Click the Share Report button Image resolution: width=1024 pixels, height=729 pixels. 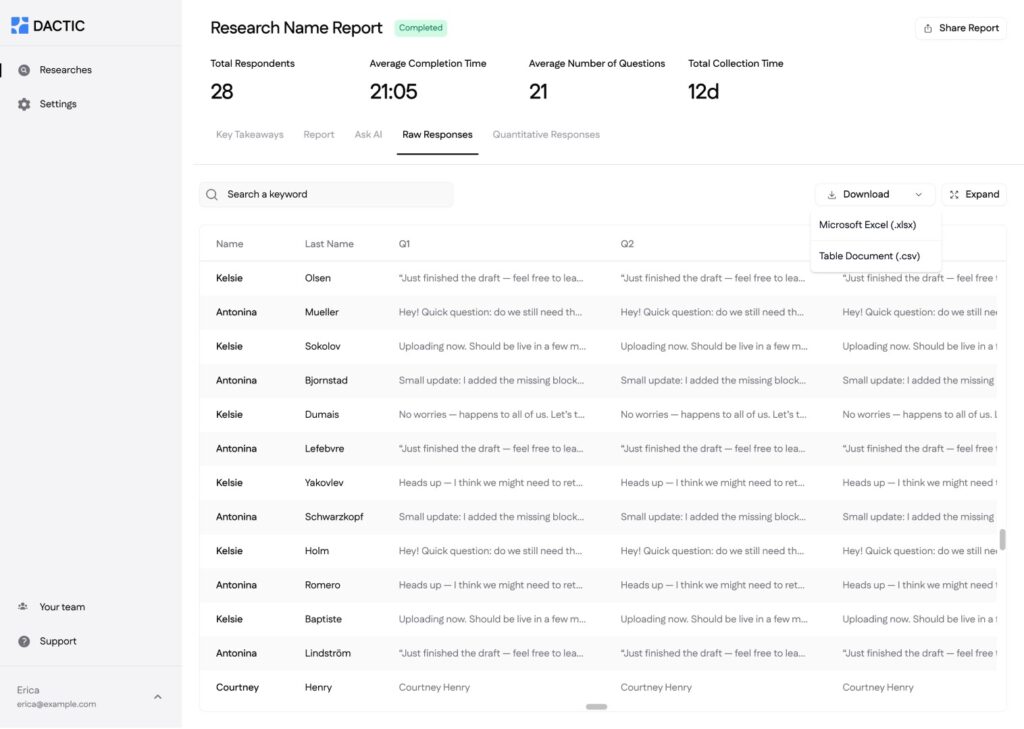pyautogui.click(x=960, y=28)
